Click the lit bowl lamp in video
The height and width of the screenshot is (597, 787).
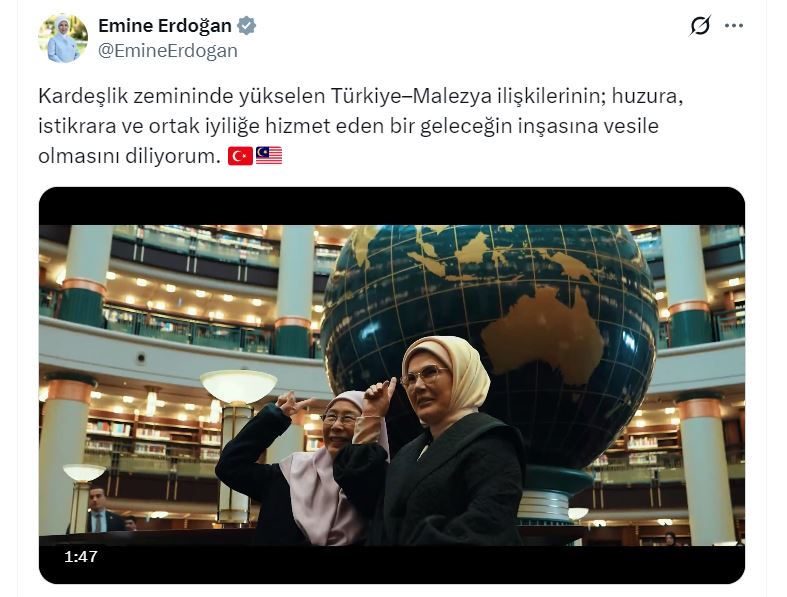tap(238, 386)
